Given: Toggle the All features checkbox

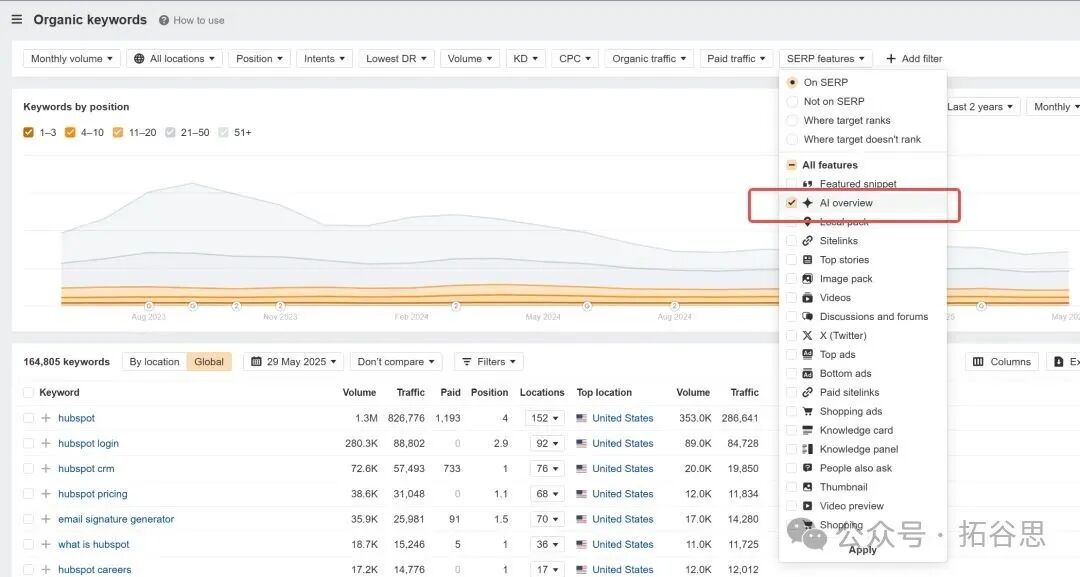Looking at the screenshot, I should click(x=791, y=165).
